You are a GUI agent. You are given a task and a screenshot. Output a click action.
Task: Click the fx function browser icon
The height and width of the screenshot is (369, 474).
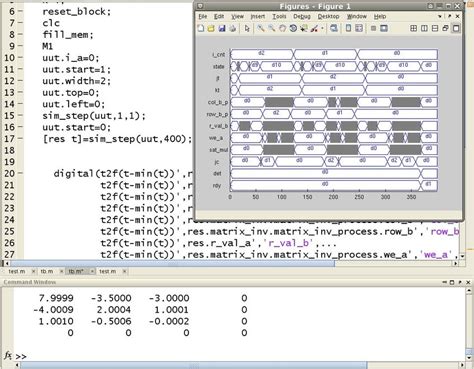click(x=8, y=355)
